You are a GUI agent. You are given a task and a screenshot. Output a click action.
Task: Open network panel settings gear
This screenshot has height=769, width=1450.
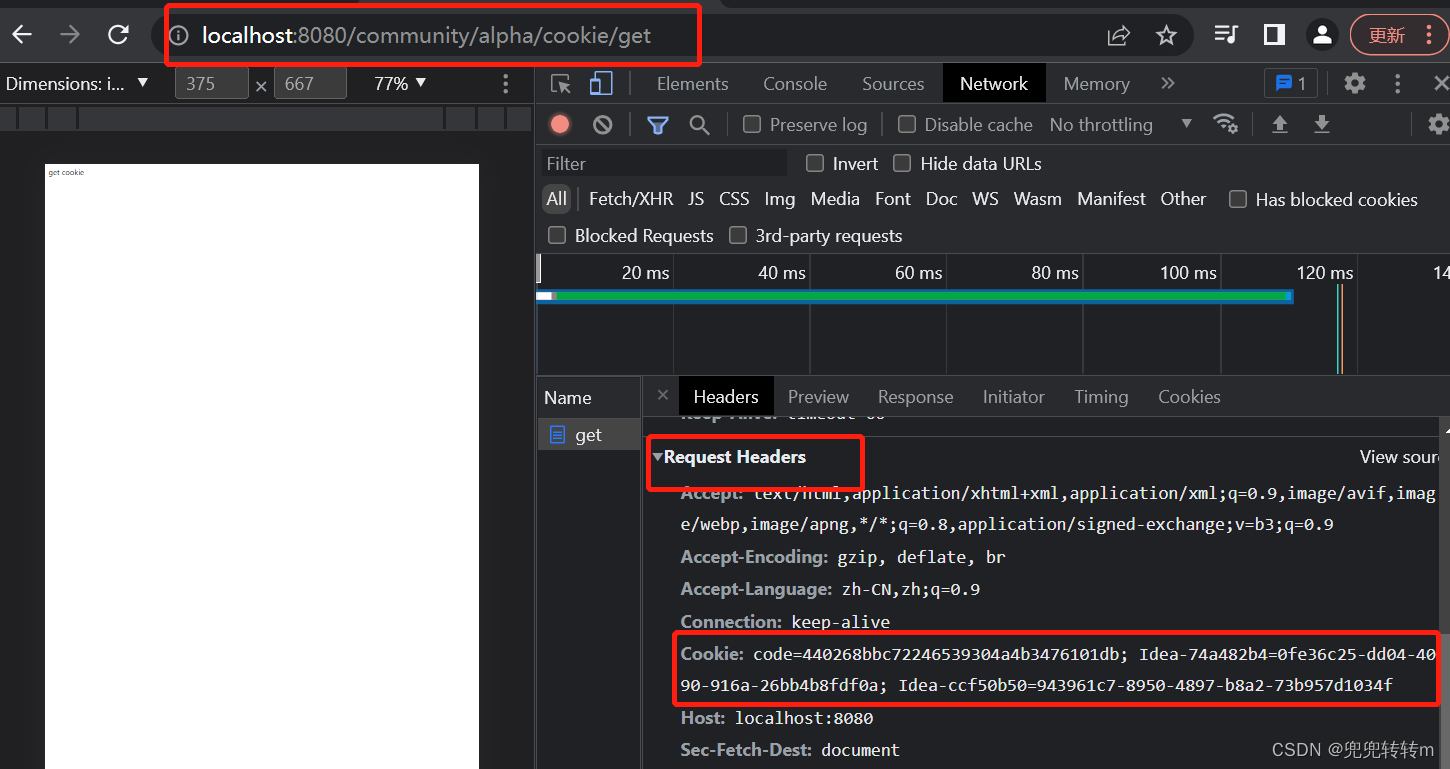point(1438,124)
